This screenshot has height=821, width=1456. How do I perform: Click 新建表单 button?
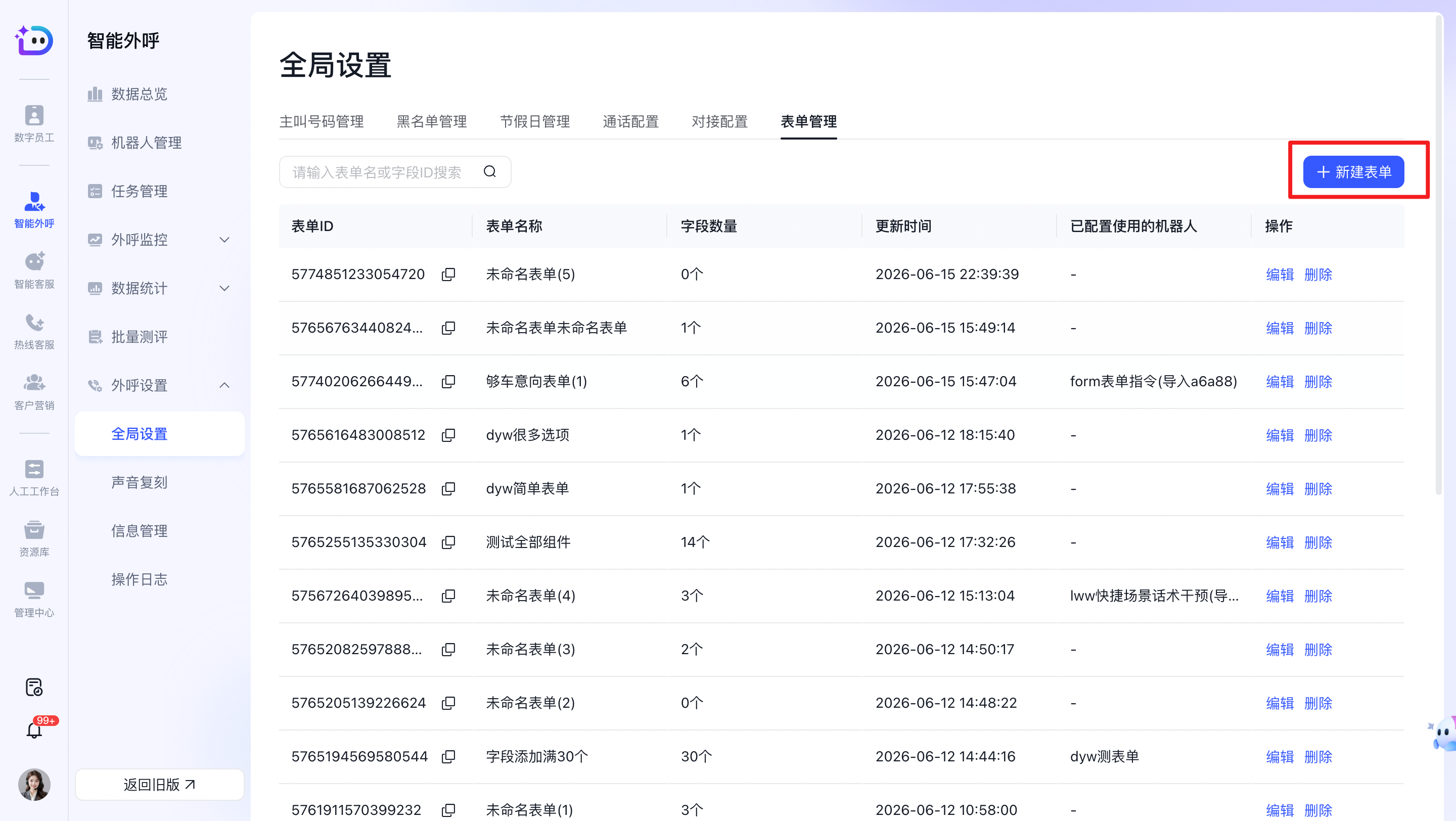click(x=1353, y=172)
